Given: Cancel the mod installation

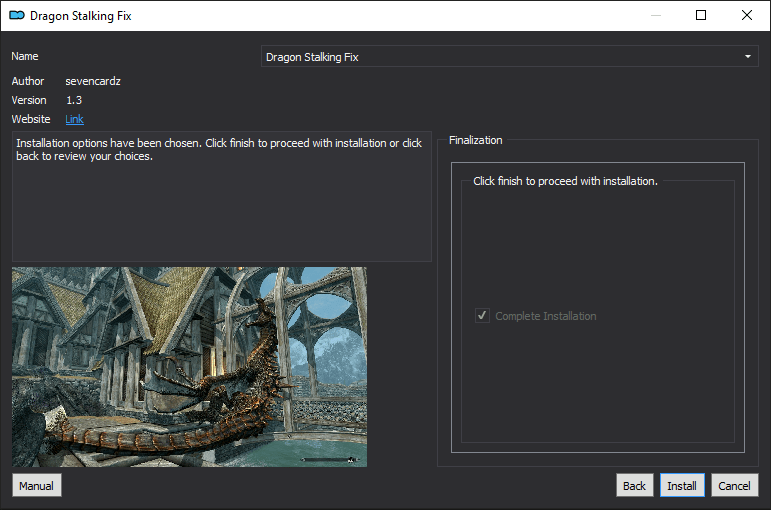Looking at the screenshot, I should pos(734,485).
